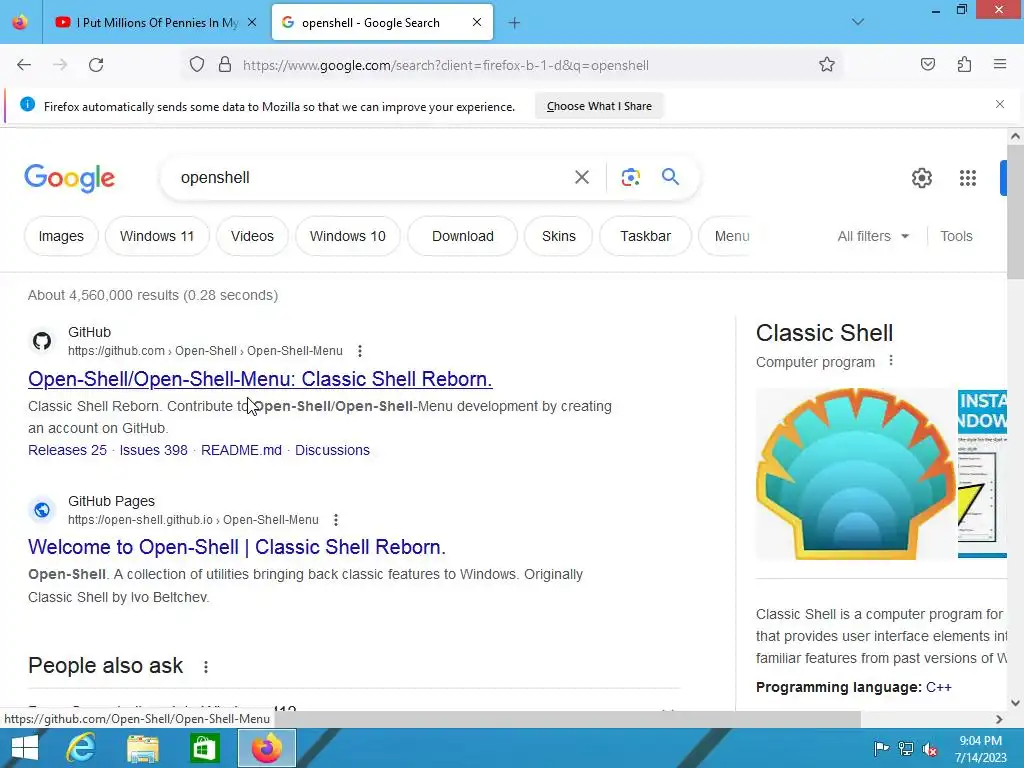
Task: Open Open-Shell-Menu Classic Shell Reborn link
Action: (x=260, y=379)
